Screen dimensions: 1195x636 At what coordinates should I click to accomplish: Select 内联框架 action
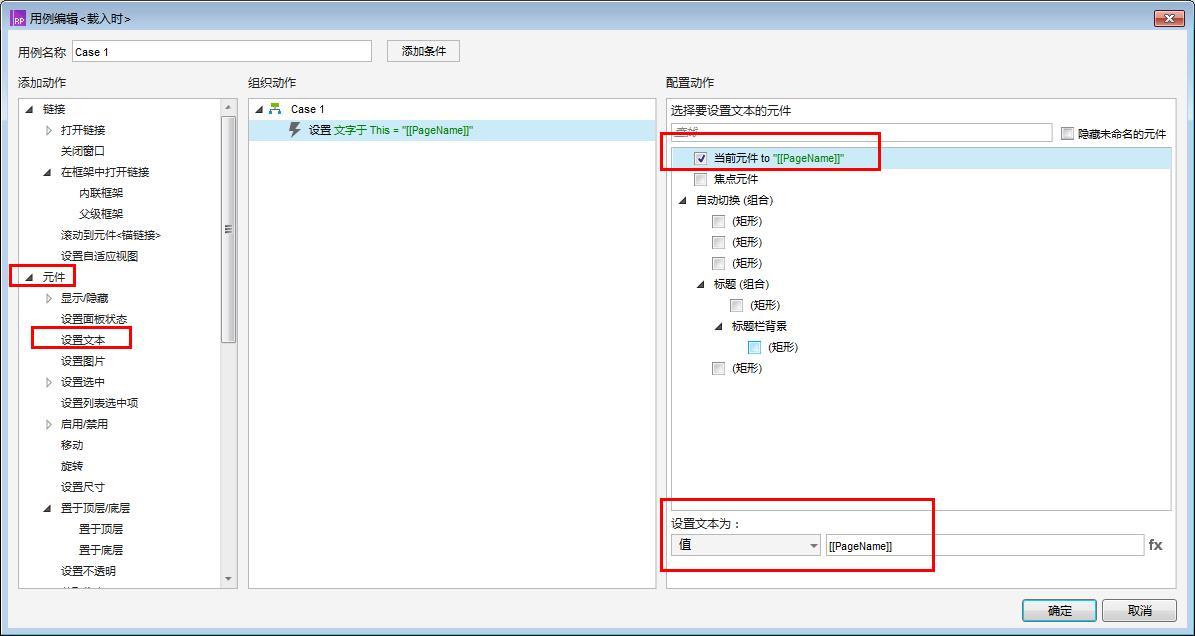click(x=101, y=193)
